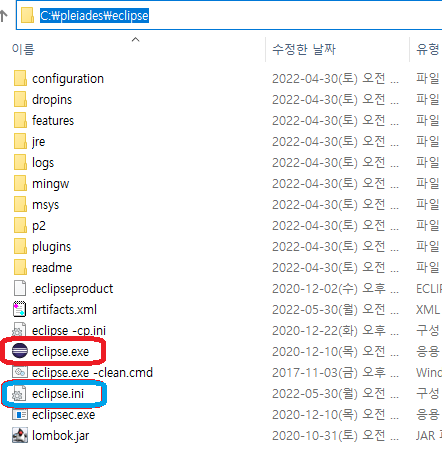Click the msys folder icon
The image size is (442, 451).
[x=20, y=204]
